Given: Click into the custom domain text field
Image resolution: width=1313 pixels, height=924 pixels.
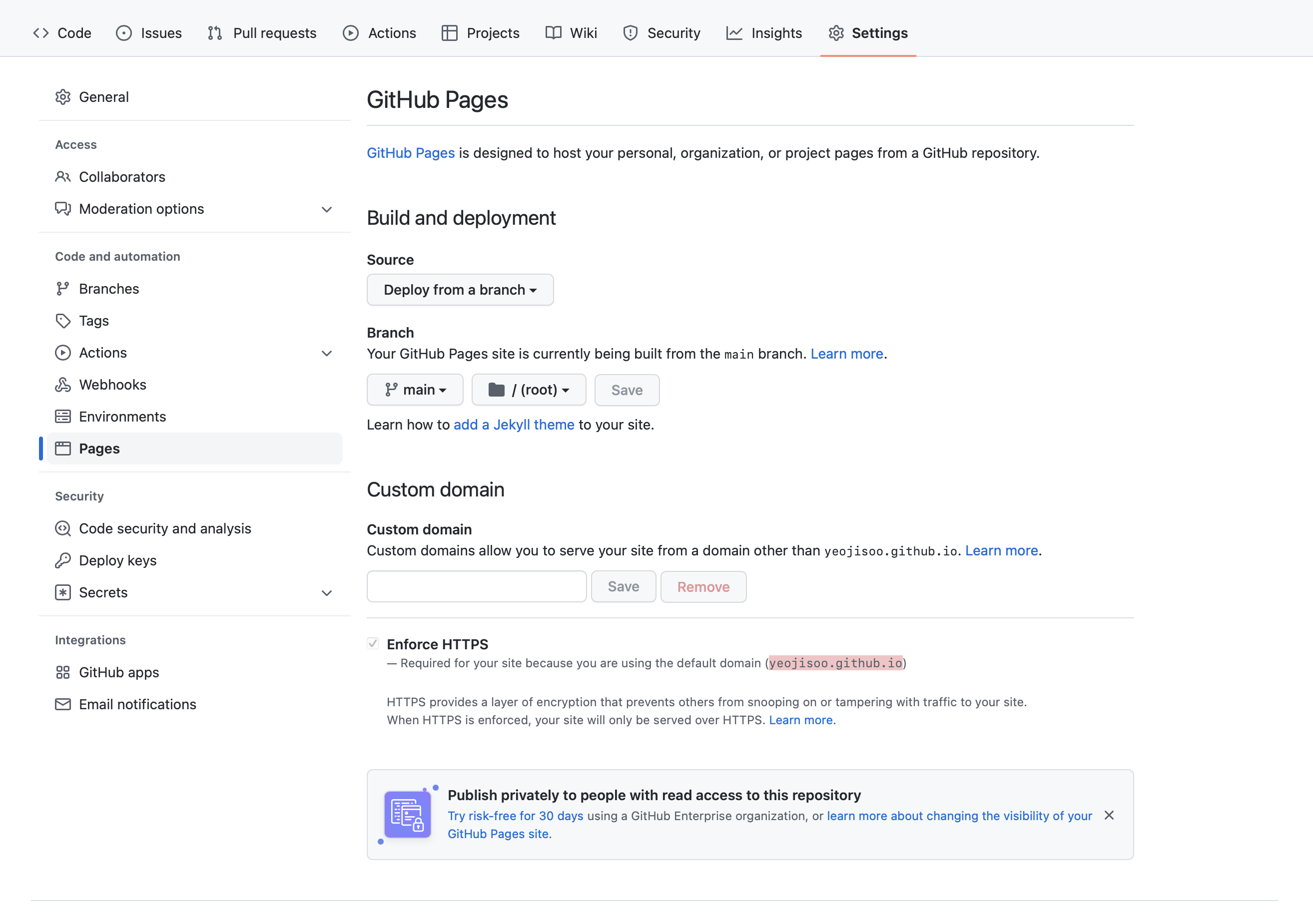Looking at the screenshot, I should click(476, 587).
